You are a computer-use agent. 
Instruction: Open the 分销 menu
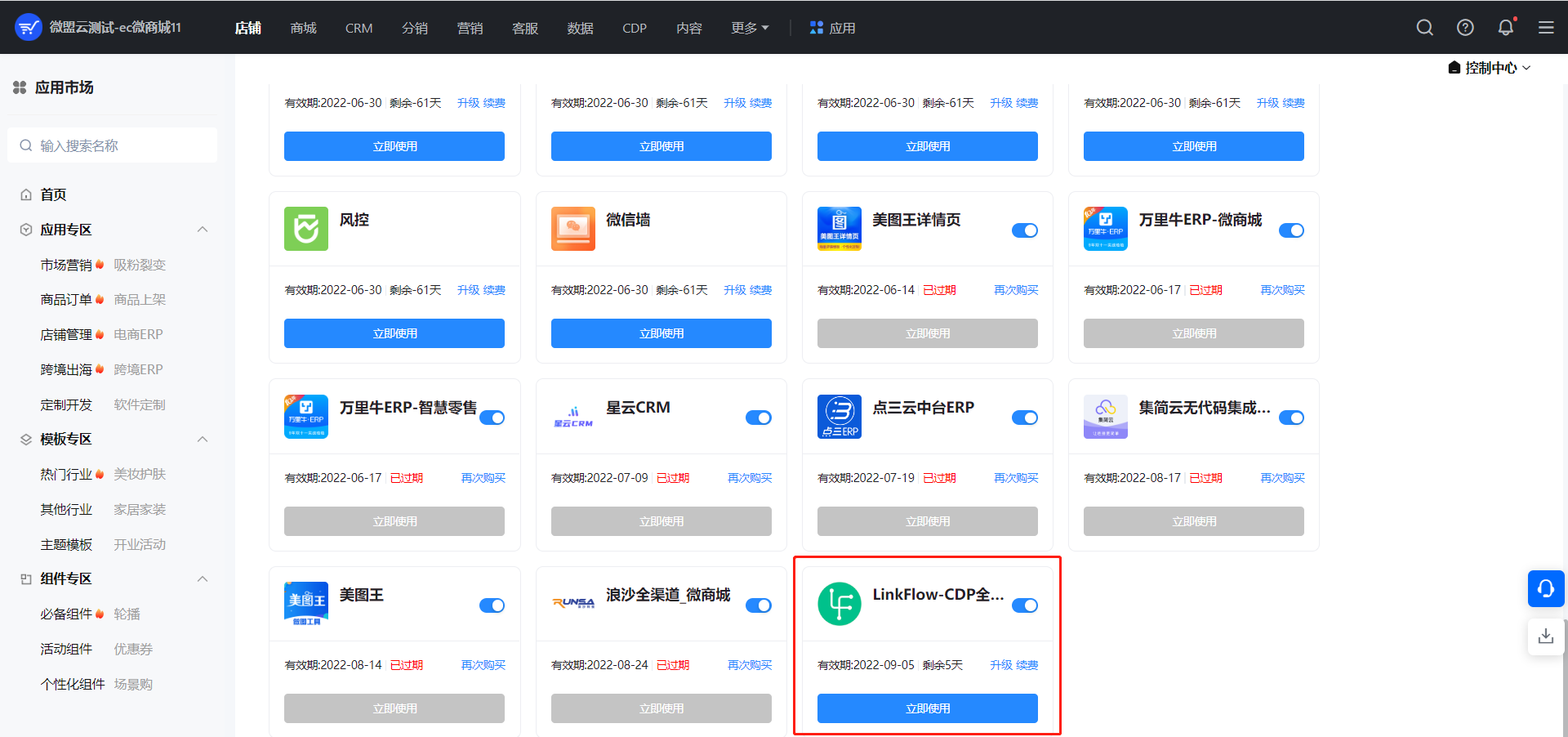[x=415, y=28]
